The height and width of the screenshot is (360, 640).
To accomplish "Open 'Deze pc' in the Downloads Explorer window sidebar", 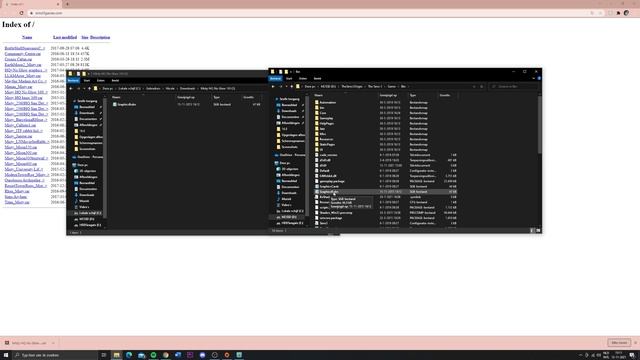I will (x=82, y=165).
